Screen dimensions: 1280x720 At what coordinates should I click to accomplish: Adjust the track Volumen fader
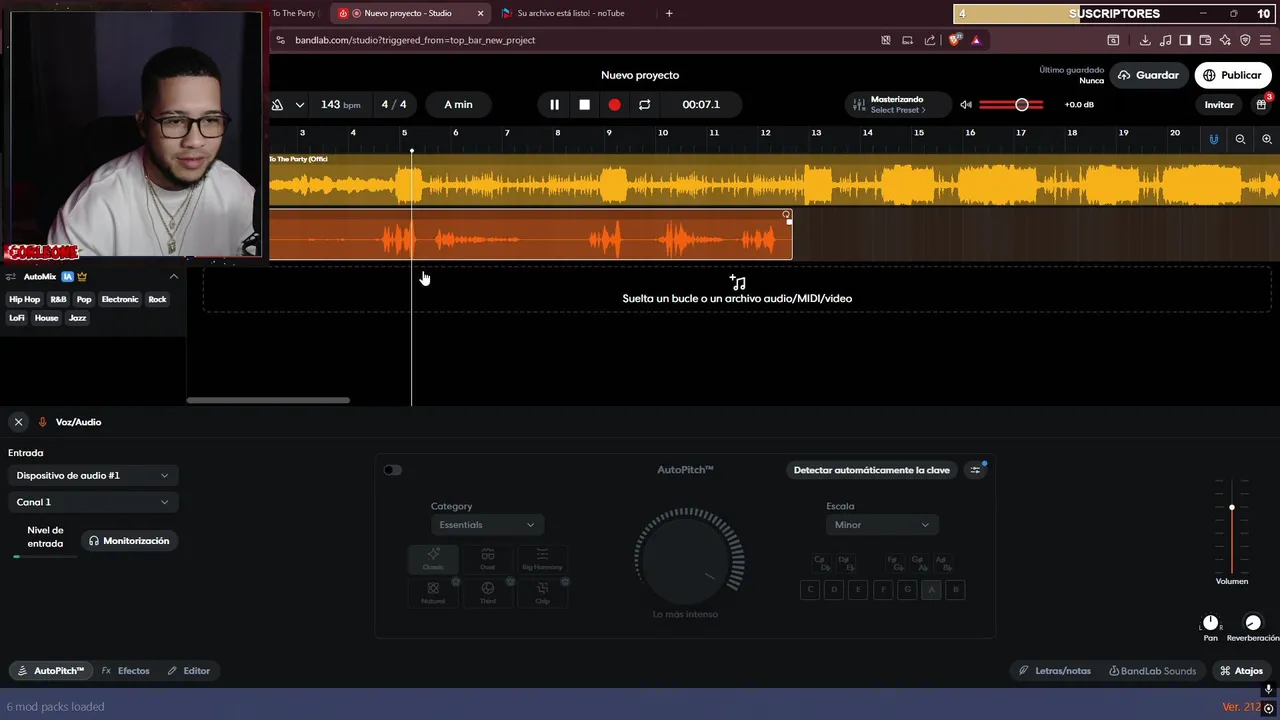tap(1232, 508)
